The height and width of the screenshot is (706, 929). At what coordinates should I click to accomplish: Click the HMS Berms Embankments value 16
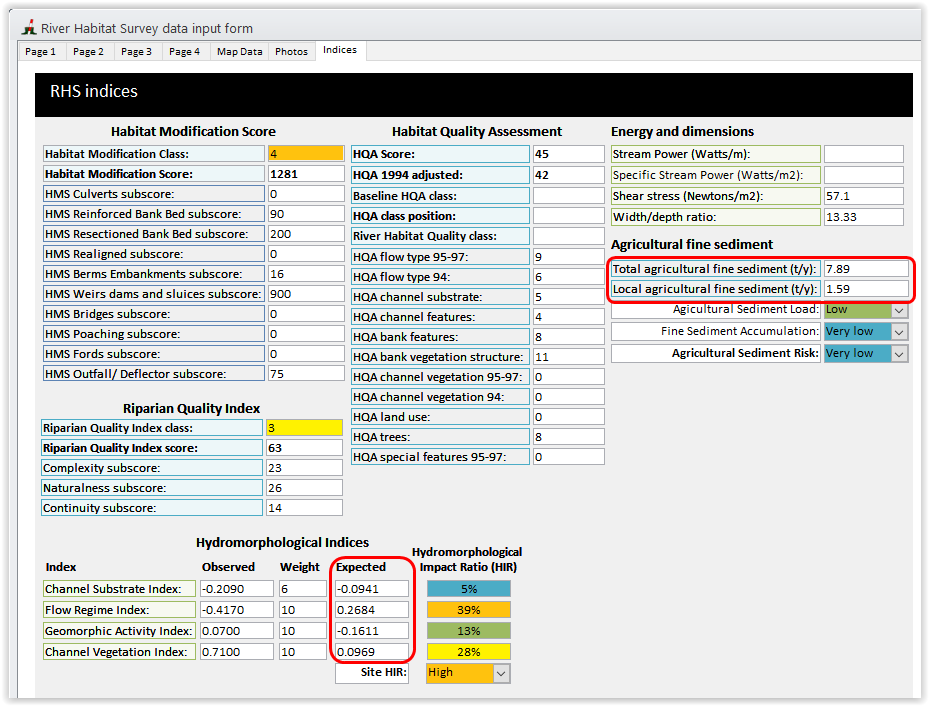(x=306, y=274)
